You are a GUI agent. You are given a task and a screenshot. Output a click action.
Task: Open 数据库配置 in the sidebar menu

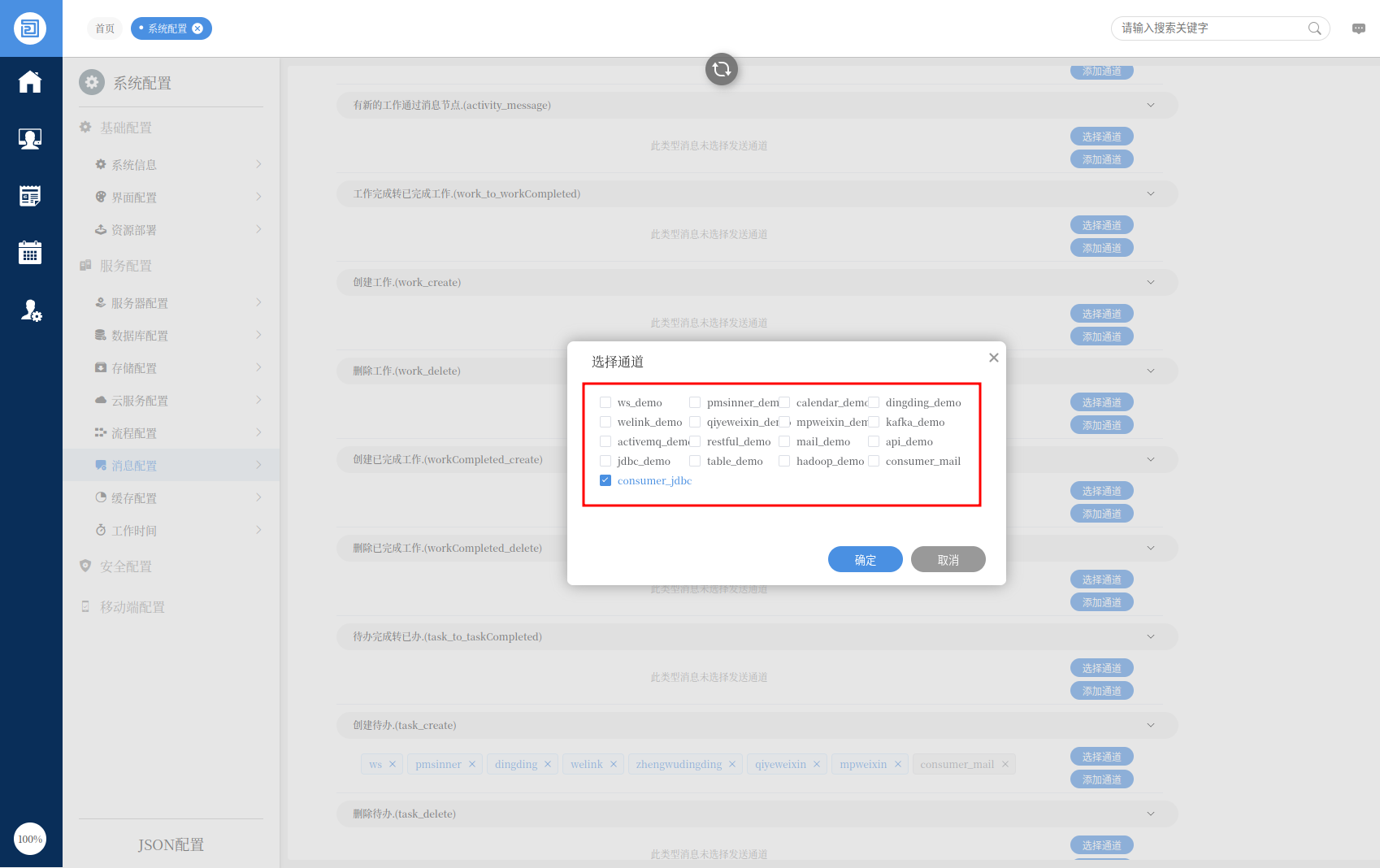point(140,336)
